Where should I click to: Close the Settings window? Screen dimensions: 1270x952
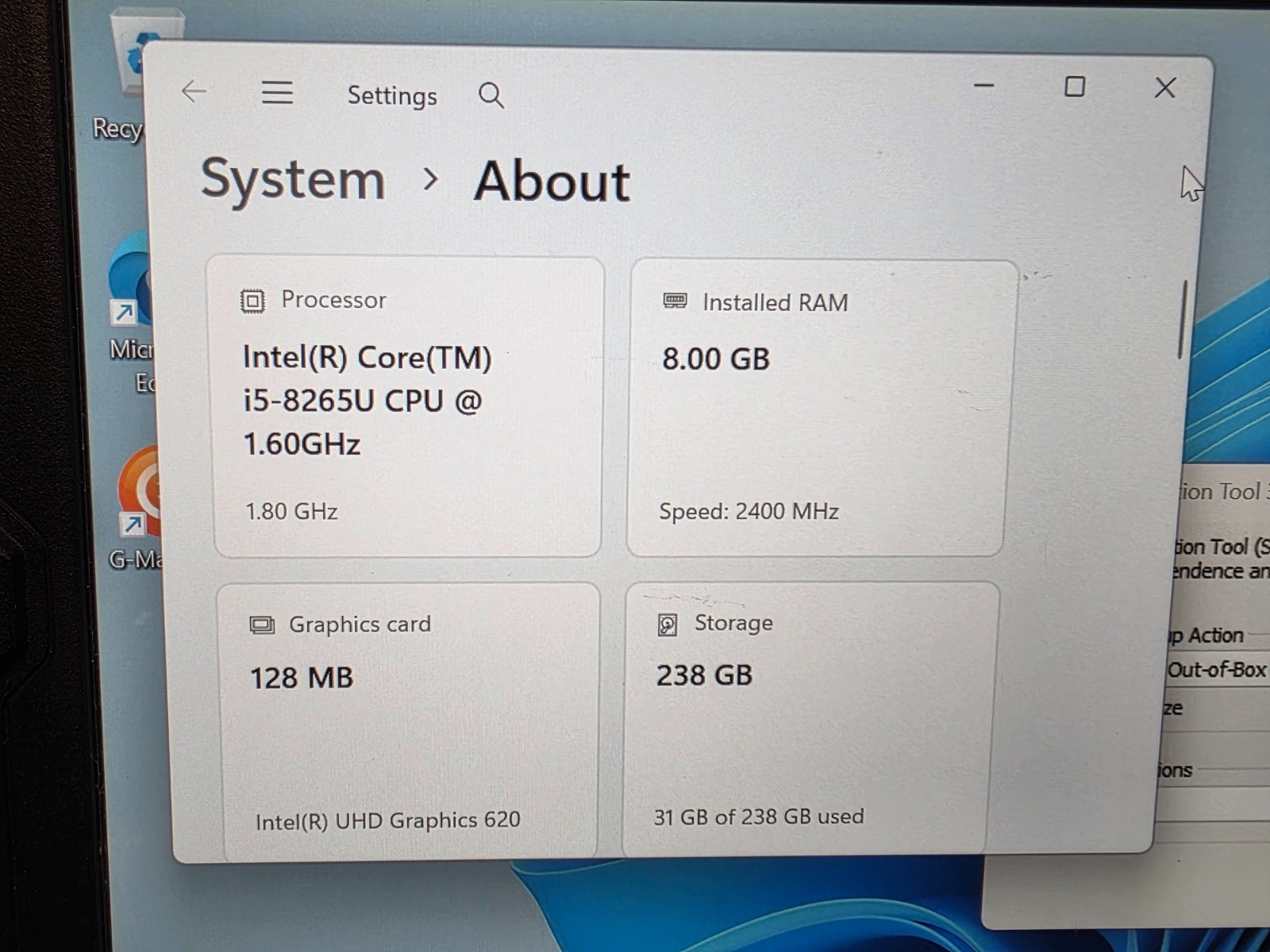(x=1165, y=87)
